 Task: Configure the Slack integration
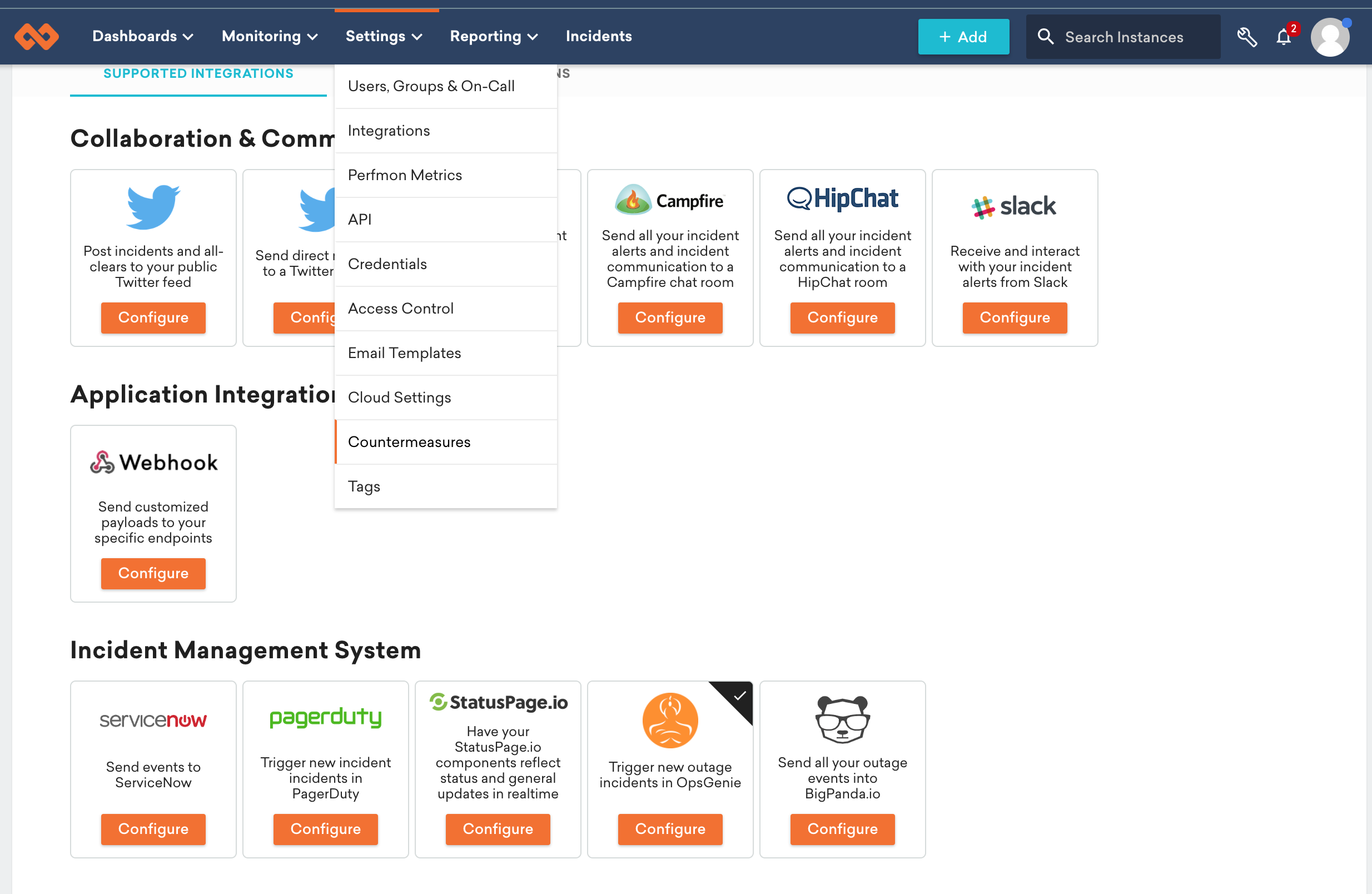click(x=1015, y=317)
